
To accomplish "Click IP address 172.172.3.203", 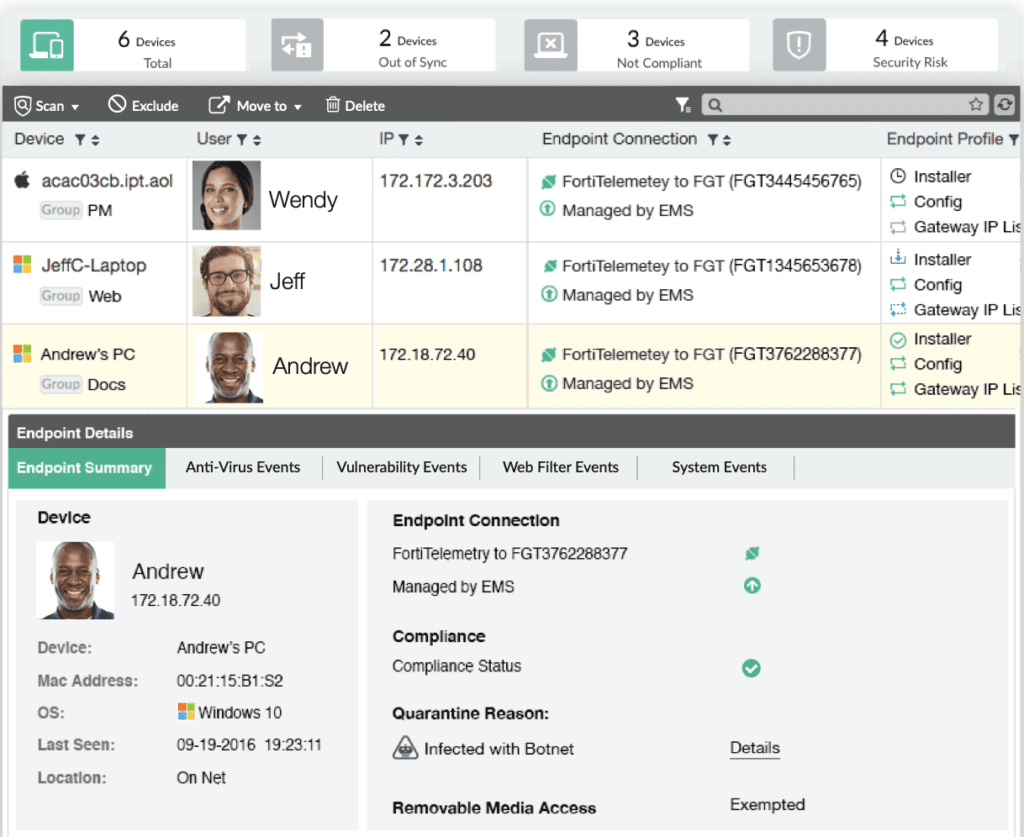I will click(436, 181).
